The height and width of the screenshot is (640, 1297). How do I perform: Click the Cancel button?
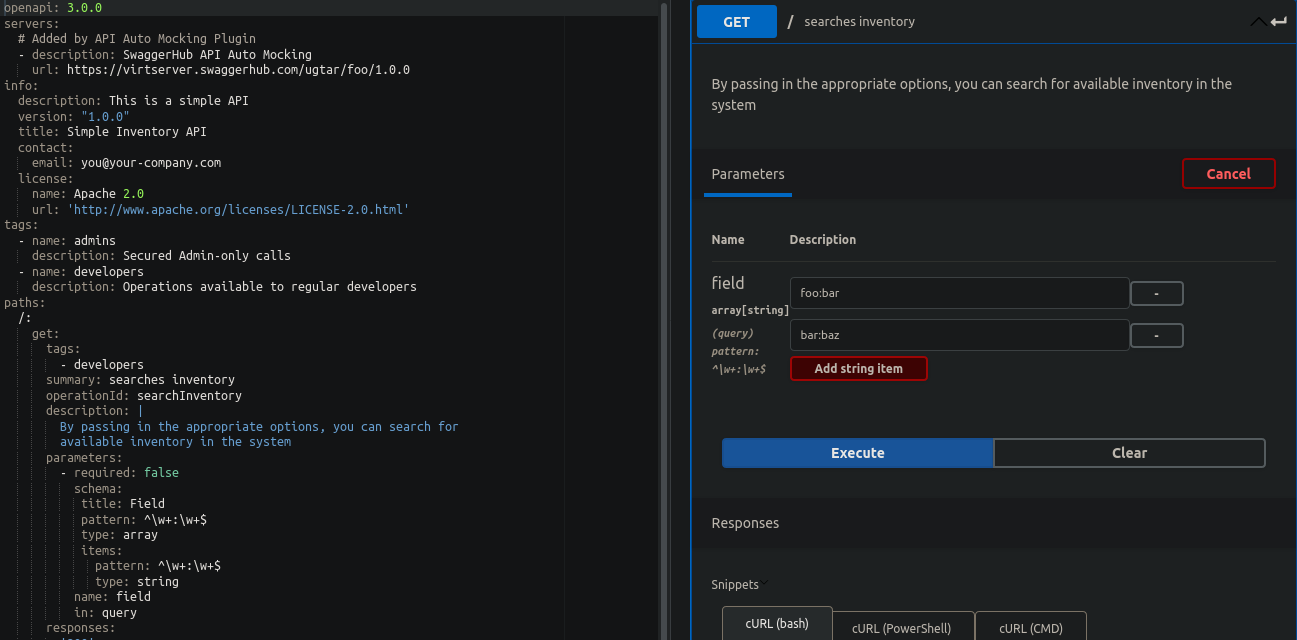tap(1228, 172)
